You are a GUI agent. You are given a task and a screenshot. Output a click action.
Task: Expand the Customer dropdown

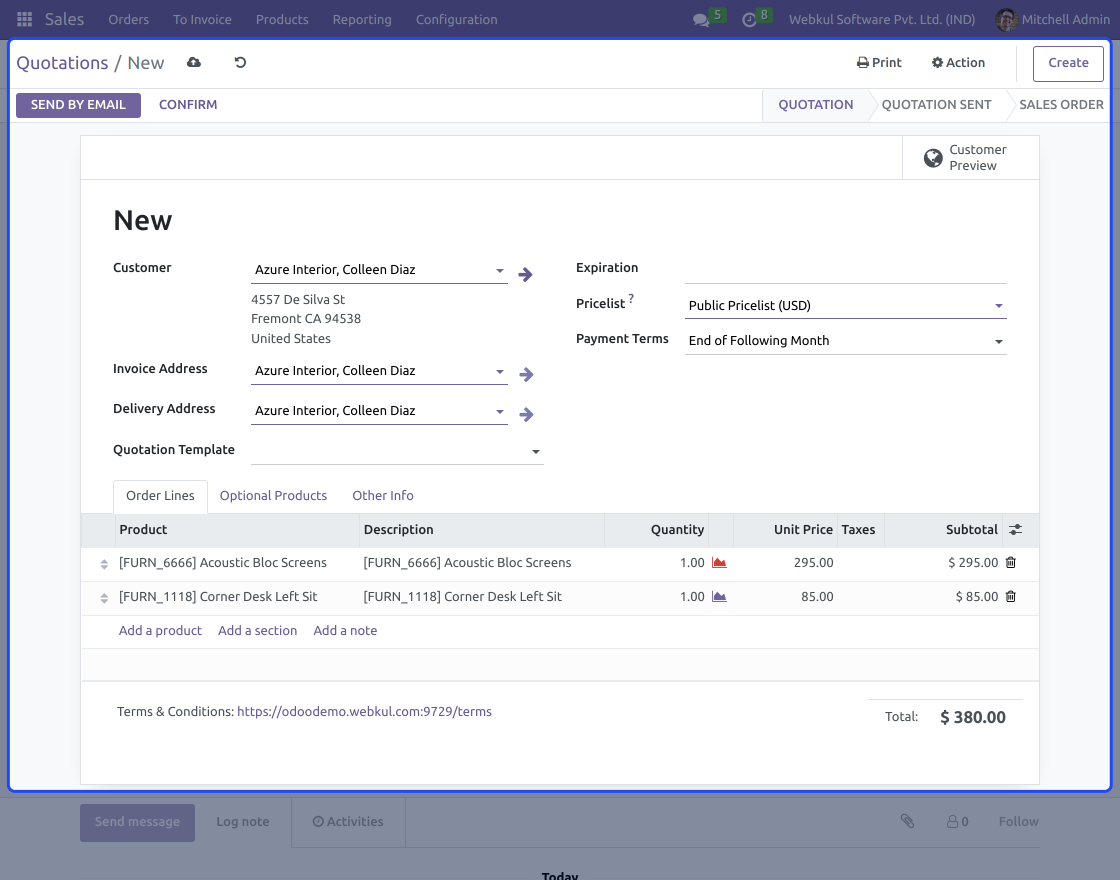click(500, 270)
